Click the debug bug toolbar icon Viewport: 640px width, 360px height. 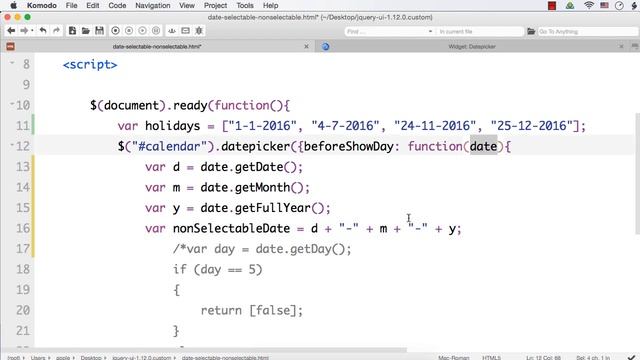199,31
